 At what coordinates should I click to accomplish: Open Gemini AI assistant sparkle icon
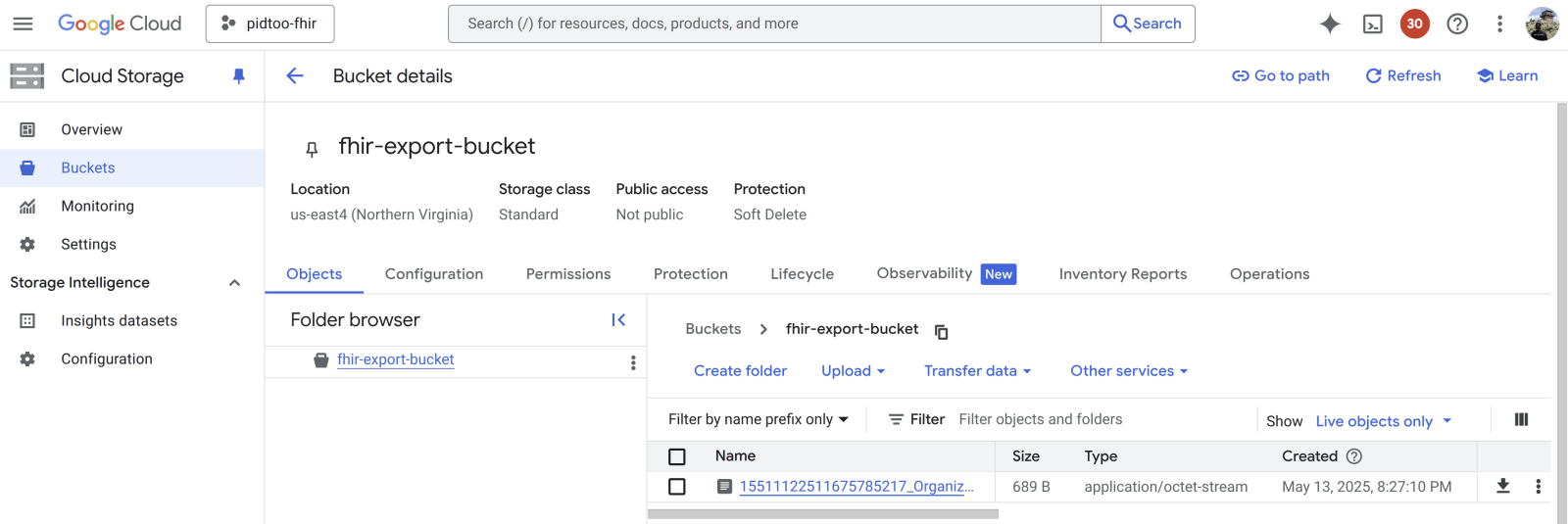click(1329, 24)
